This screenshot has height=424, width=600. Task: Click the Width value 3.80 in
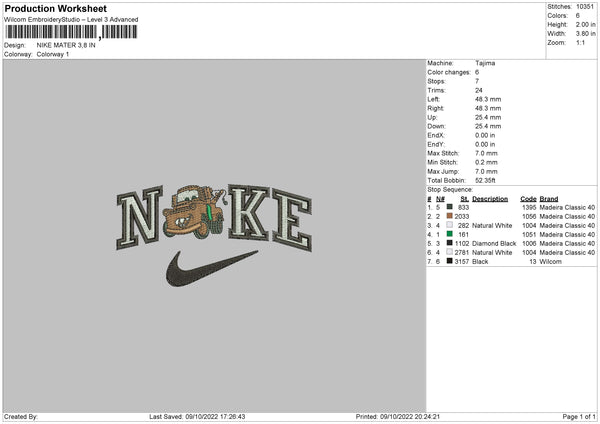click(x=586, y=34)
